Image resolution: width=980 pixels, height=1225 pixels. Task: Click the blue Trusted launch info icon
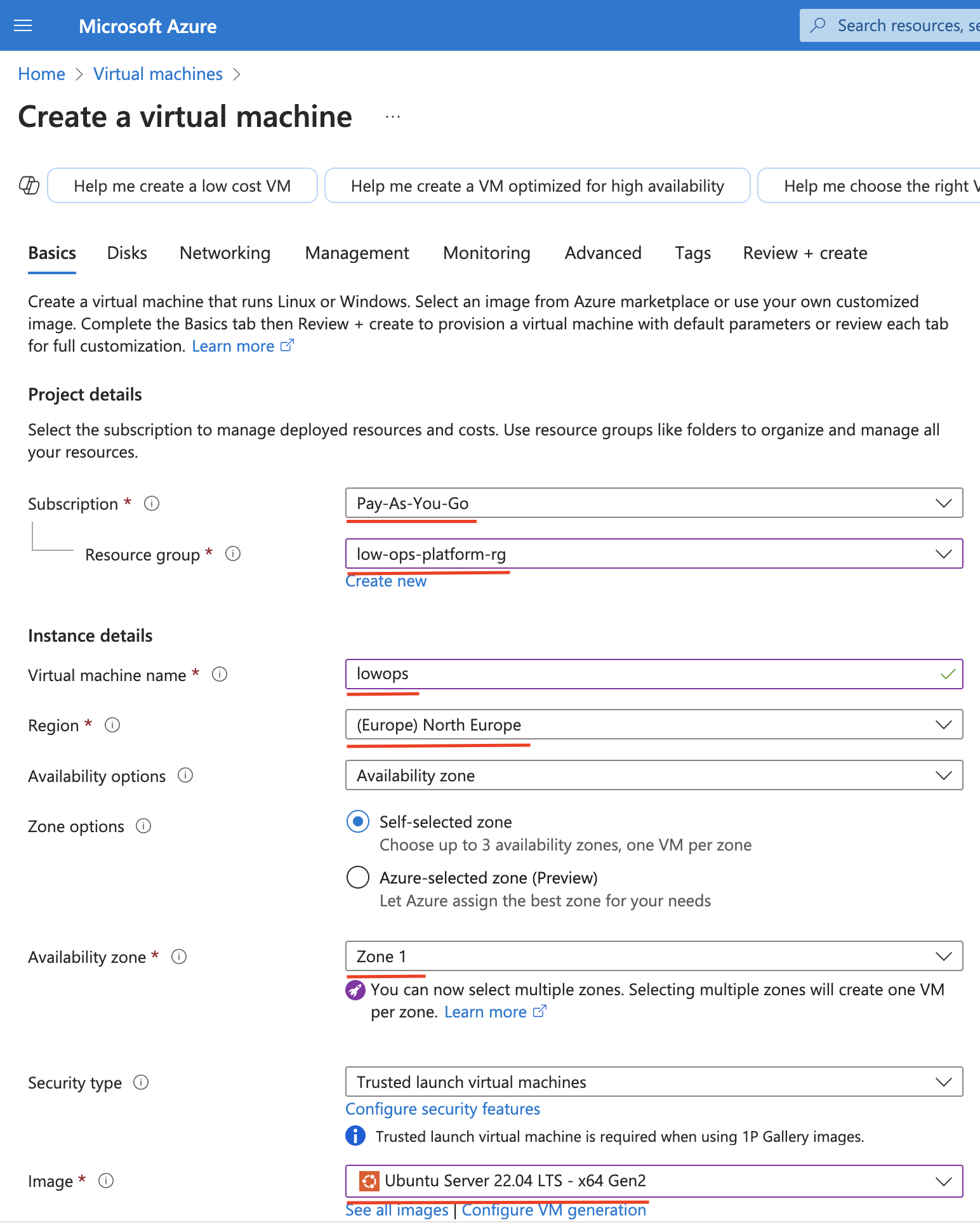[x=355, y=1136]
